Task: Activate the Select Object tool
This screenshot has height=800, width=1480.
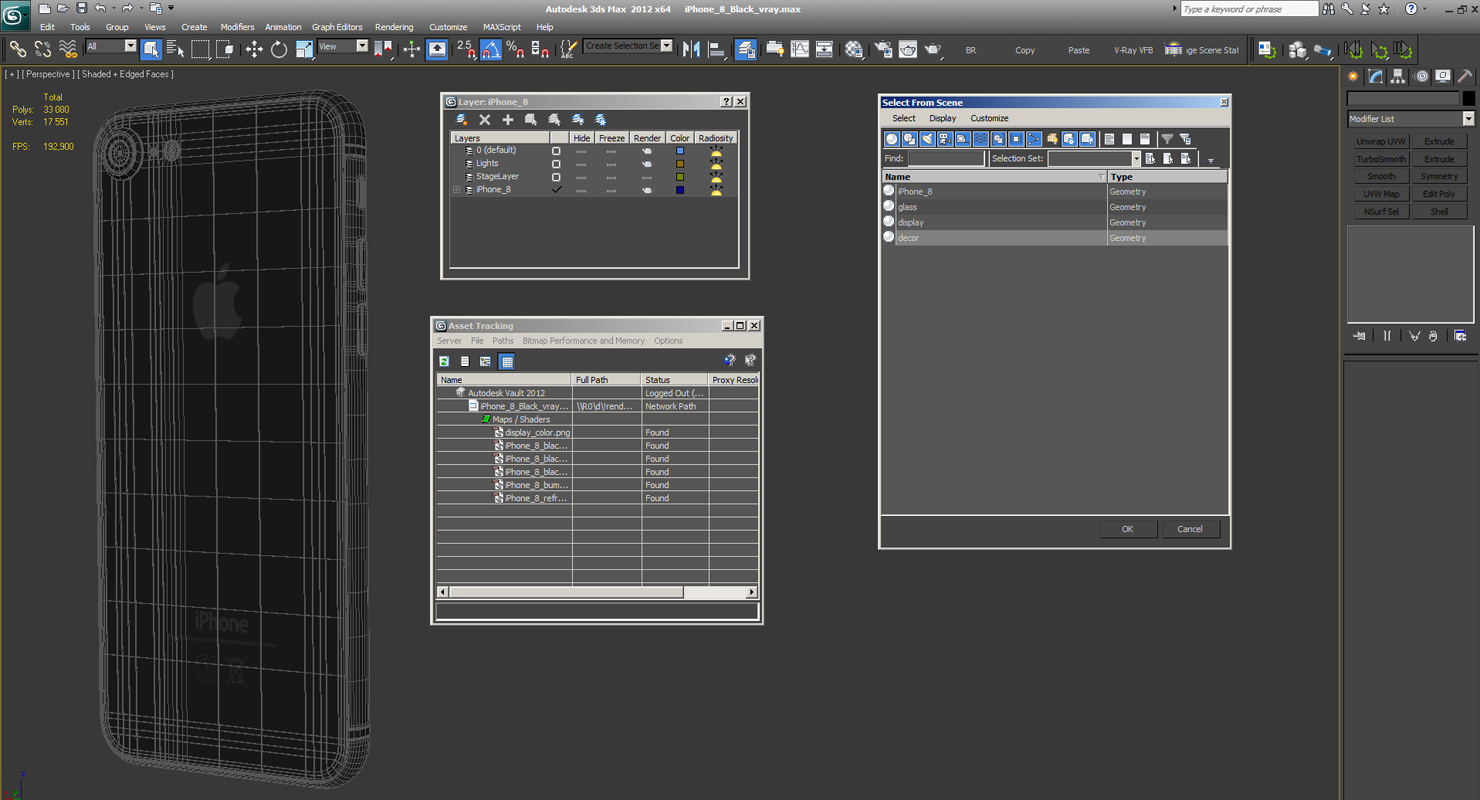Action: coord(151,49)
